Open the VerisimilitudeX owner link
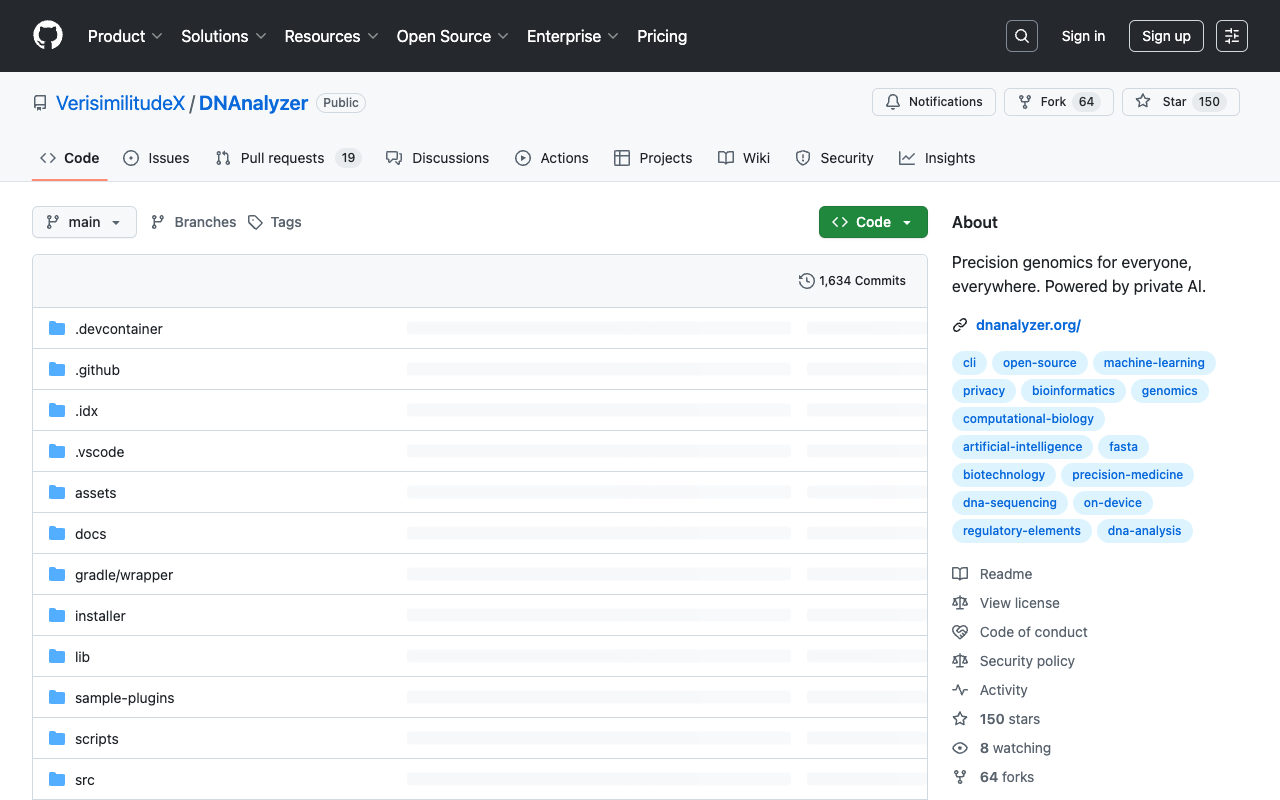Viewport: 1280px width, 800px height. click(120, 103)
